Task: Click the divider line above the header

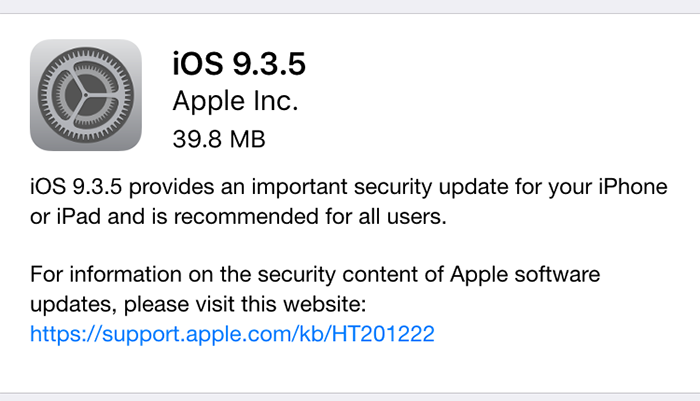Action: [350, 14]
